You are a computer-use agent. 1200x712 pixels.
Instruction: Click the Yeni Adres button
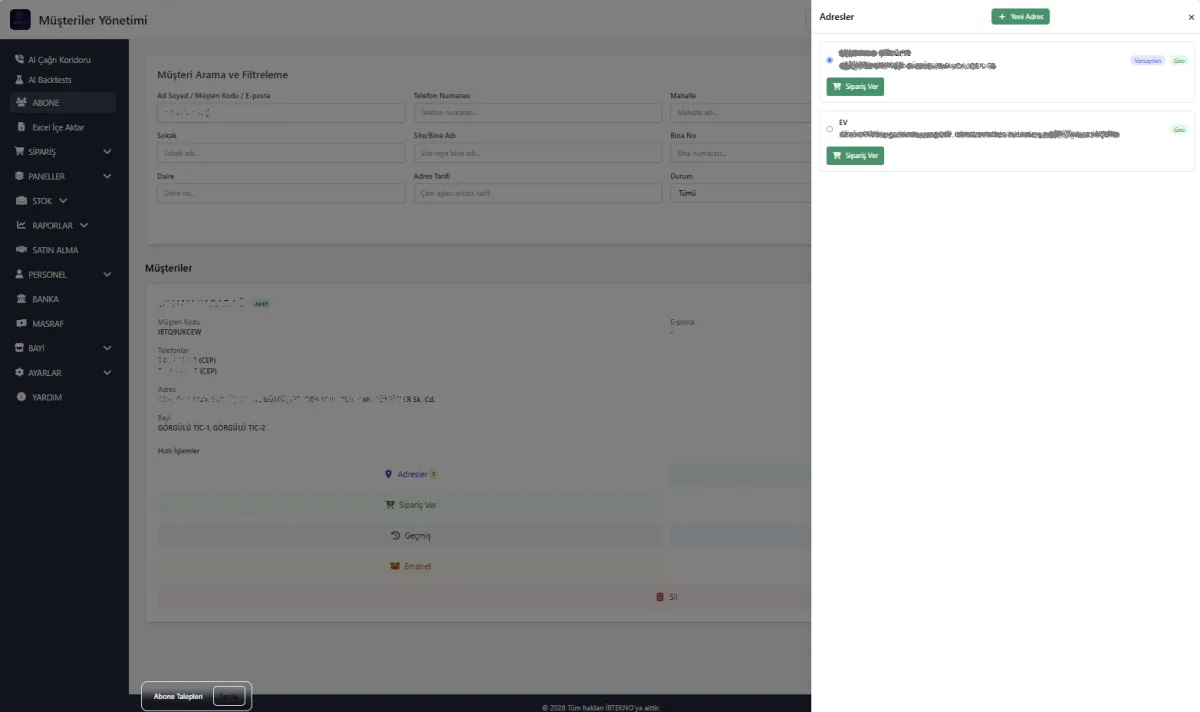click(x=1020, y=17)
